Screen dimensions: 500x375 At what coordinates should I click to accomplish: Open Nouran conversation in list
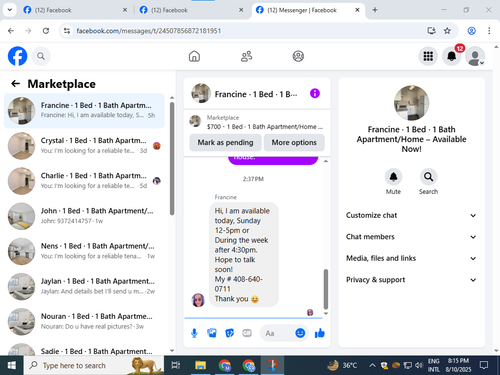click(84, 322)
